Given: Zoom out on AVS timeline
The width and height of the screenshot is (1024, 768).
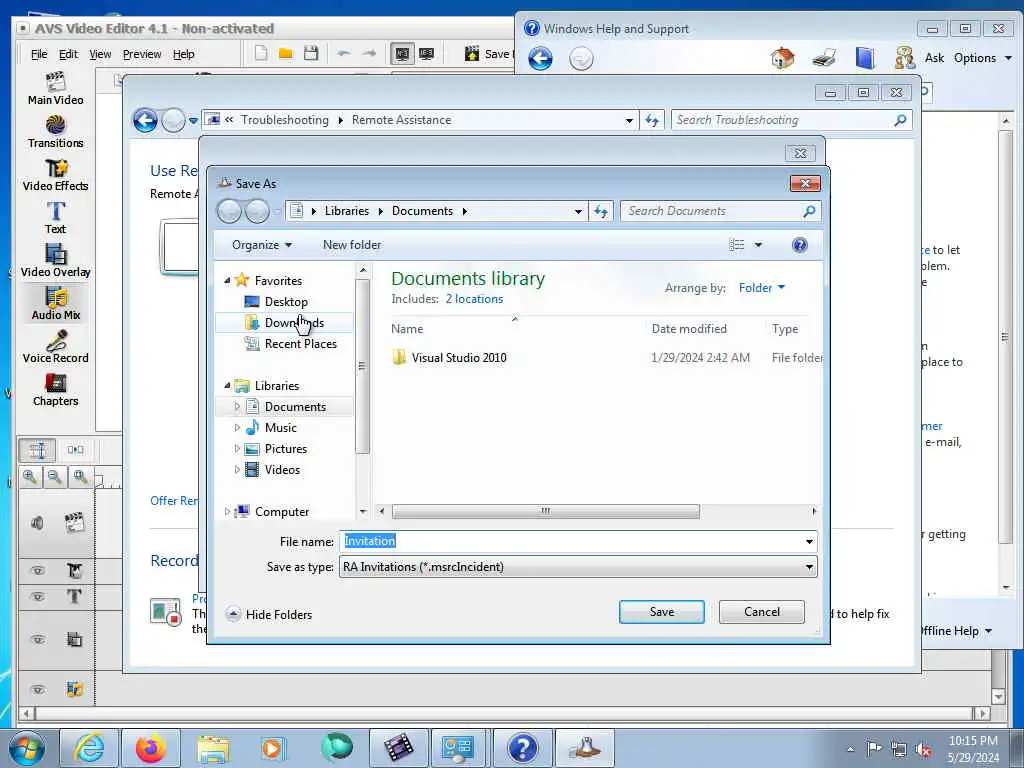Looking at the screenshot, I should click(55, 477).
